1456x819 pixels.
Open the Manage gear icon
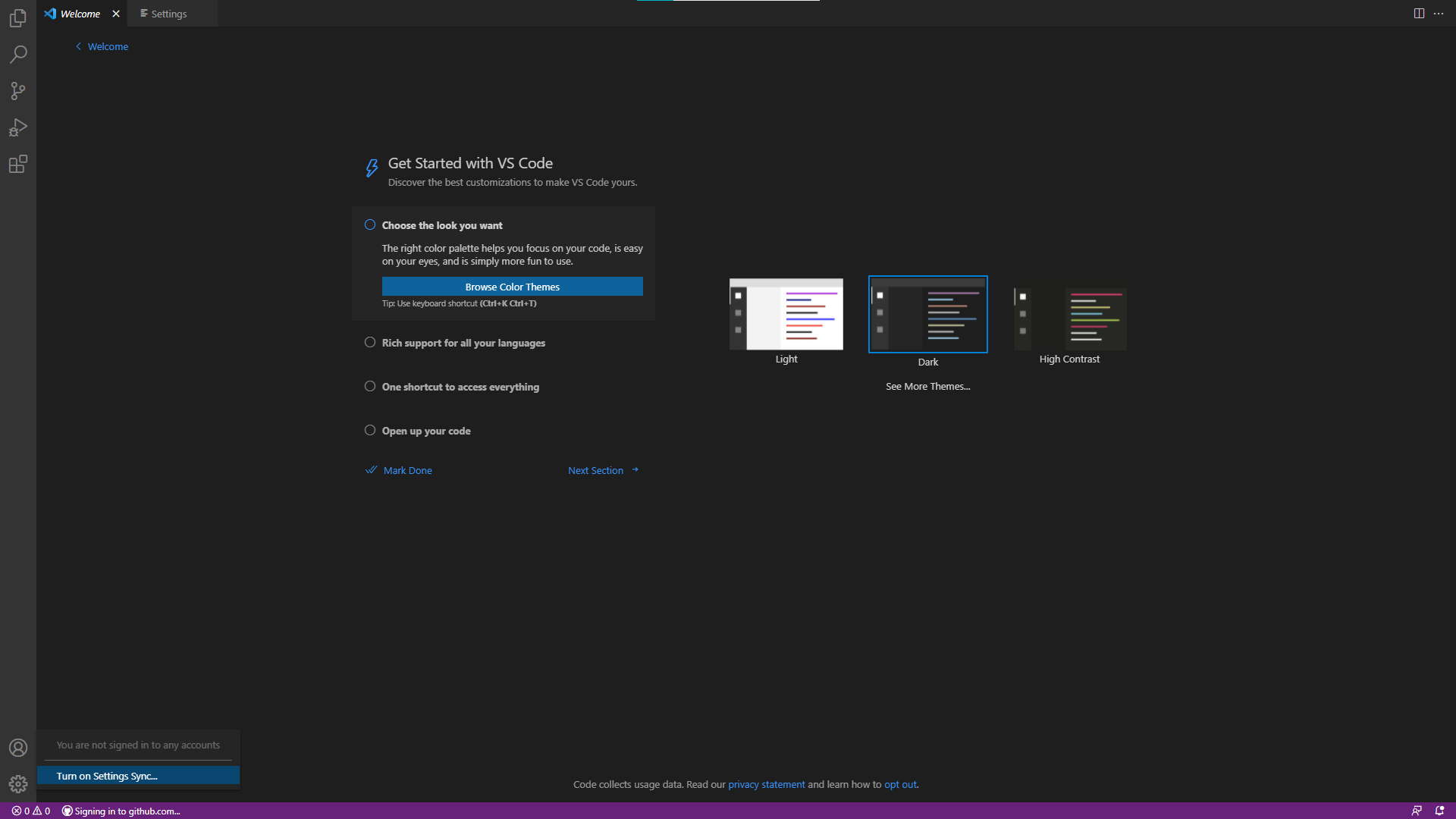pyautogui.click(x=18, y=784)
